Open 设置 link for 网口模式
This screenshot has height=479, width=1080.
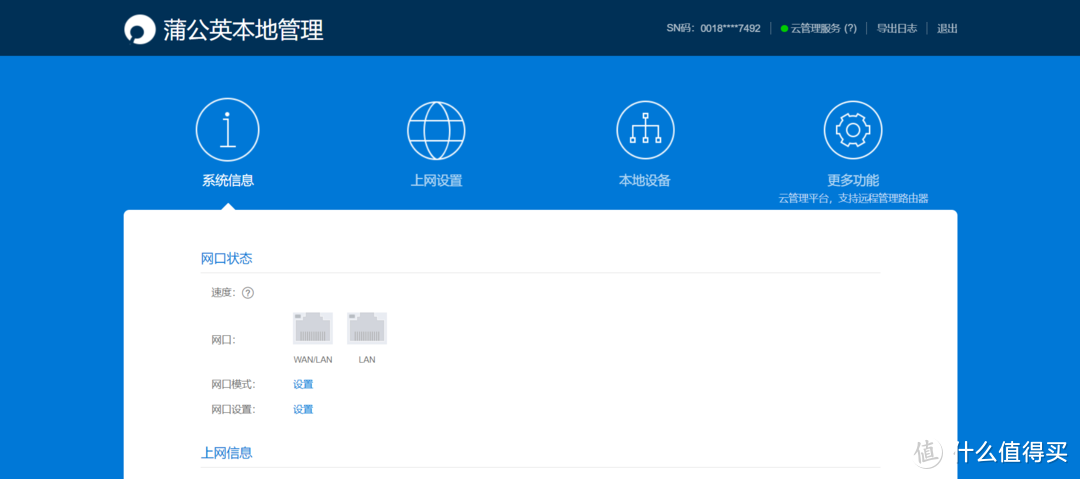303,385
